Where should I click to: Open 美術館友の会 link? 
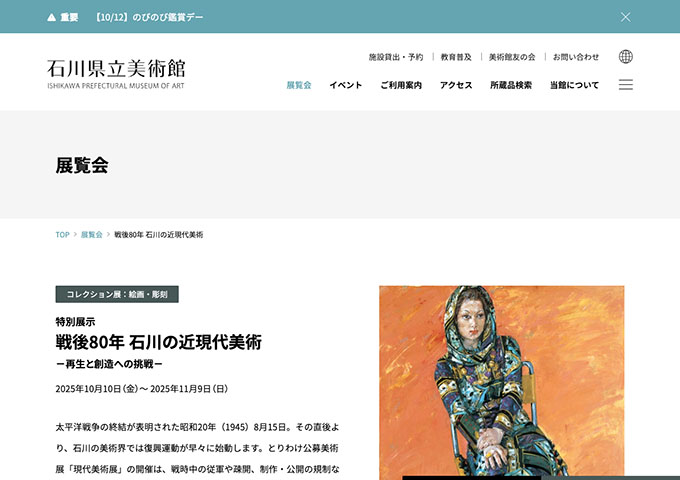[x=512, y=57]
